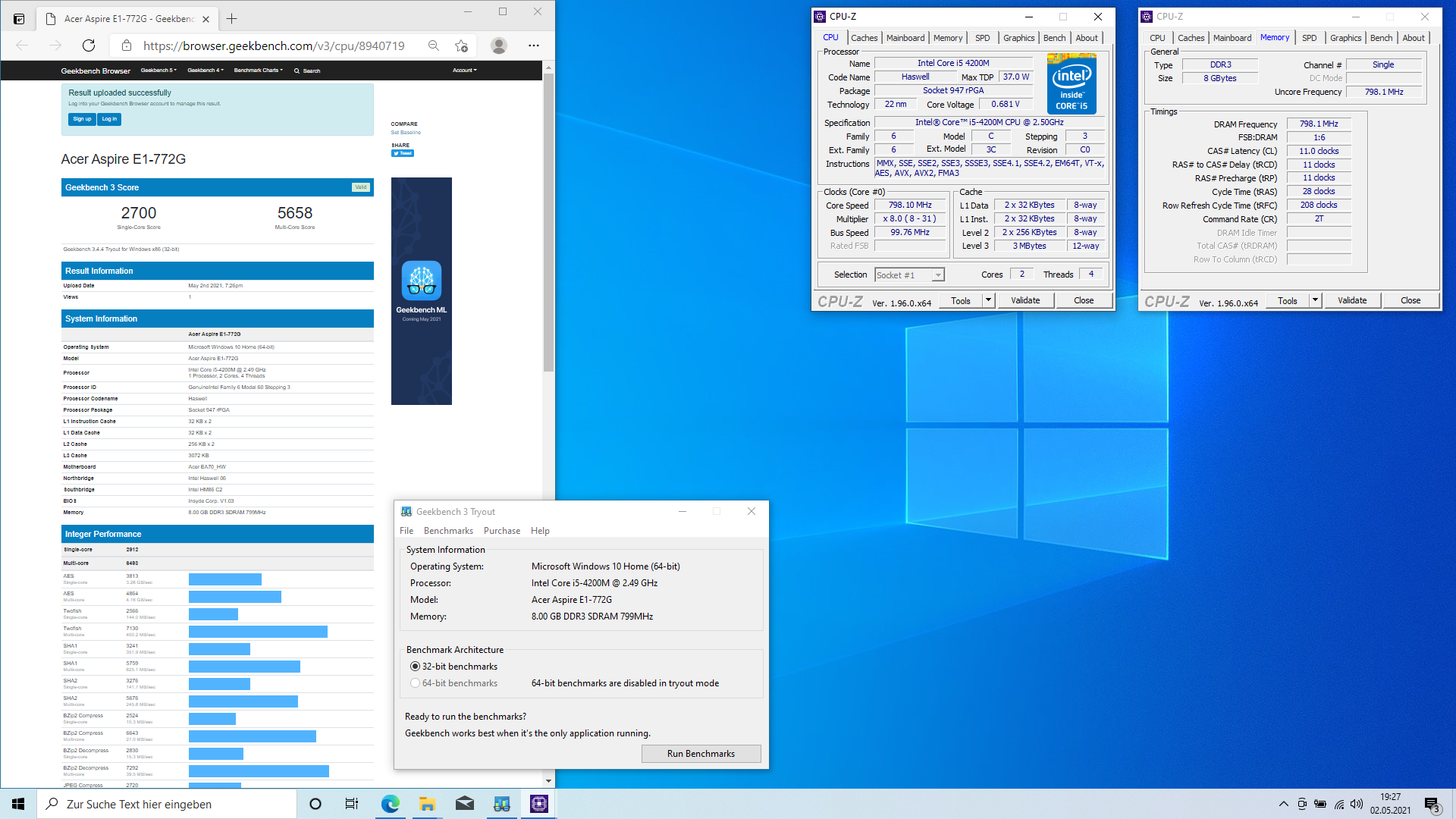Check the battery status tray icon
The height and width of the screenshot is (819, 1456).
tap(1320, 804)
